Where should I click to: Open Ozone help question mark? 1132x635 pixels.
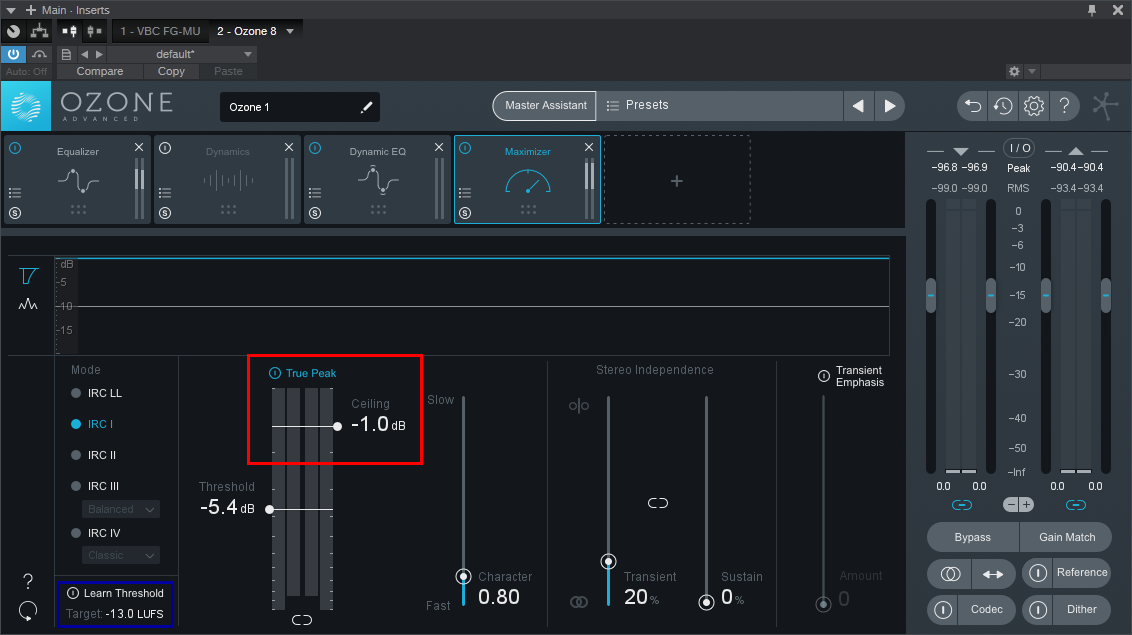(x=1064, y=106)
